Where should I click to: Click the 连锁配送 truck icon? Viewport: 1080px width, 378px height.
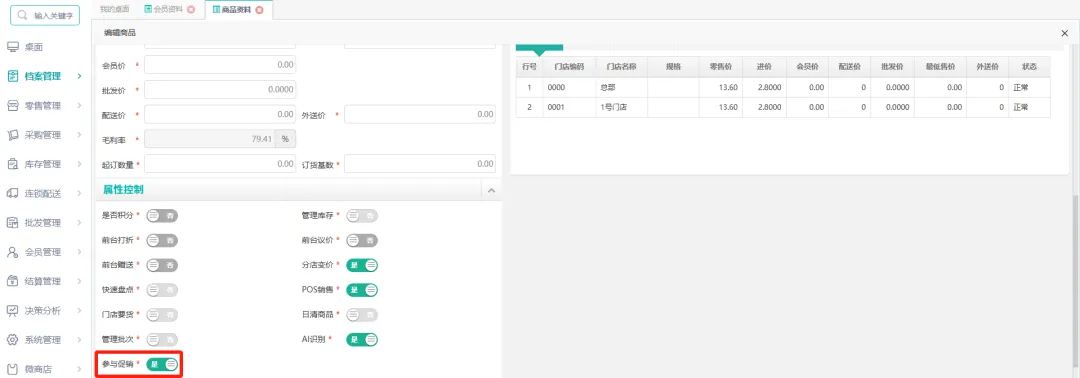coord(12,193)
